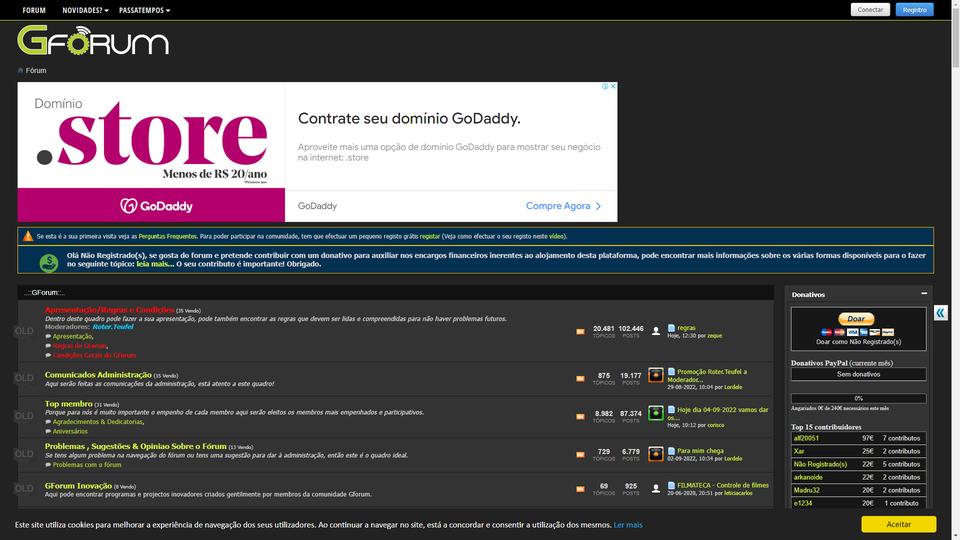Click the sidebar collapse double-arrow icon
Image resolution: width=960 pixels, height=540 pixels.
pos(940,313)
